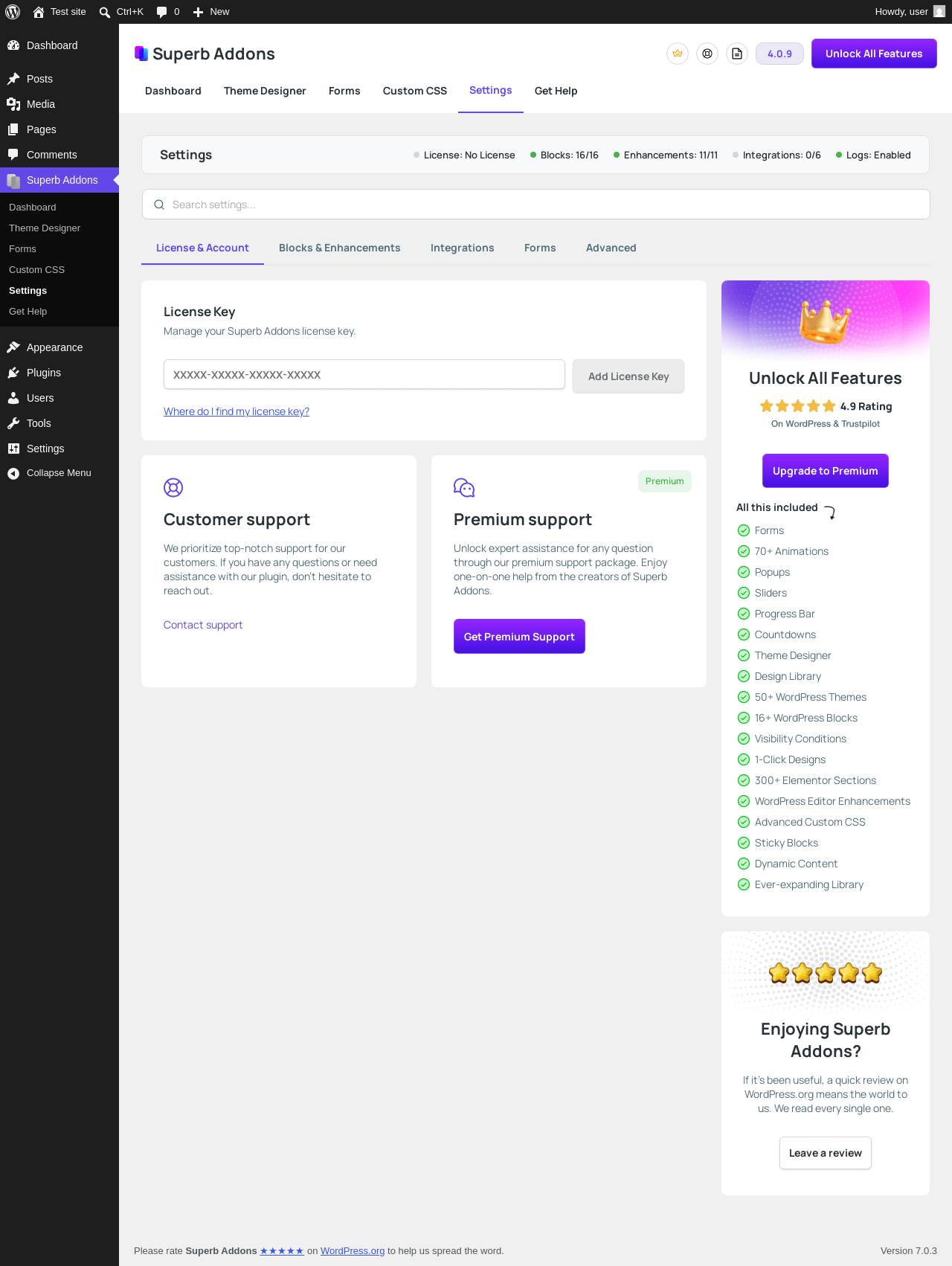This screenshot has height=1266, width=952.
Task: Click the Premium badge on support card
Action: click(x=665, y=481)
